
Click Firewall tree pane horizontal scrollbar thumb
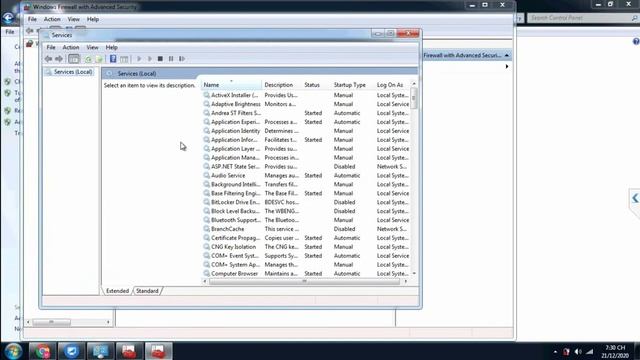pyautogui.click(x=51, y=322)
